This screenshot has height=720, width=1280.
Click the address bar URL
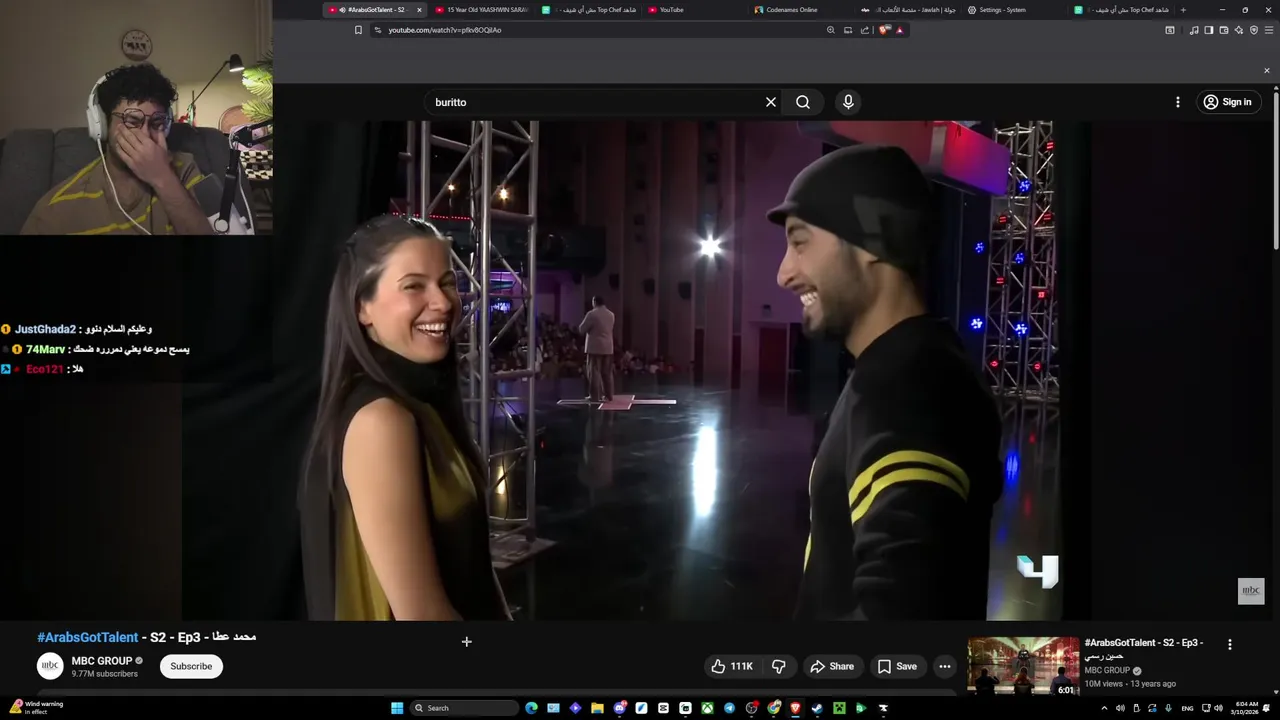(x=445, y=30)
